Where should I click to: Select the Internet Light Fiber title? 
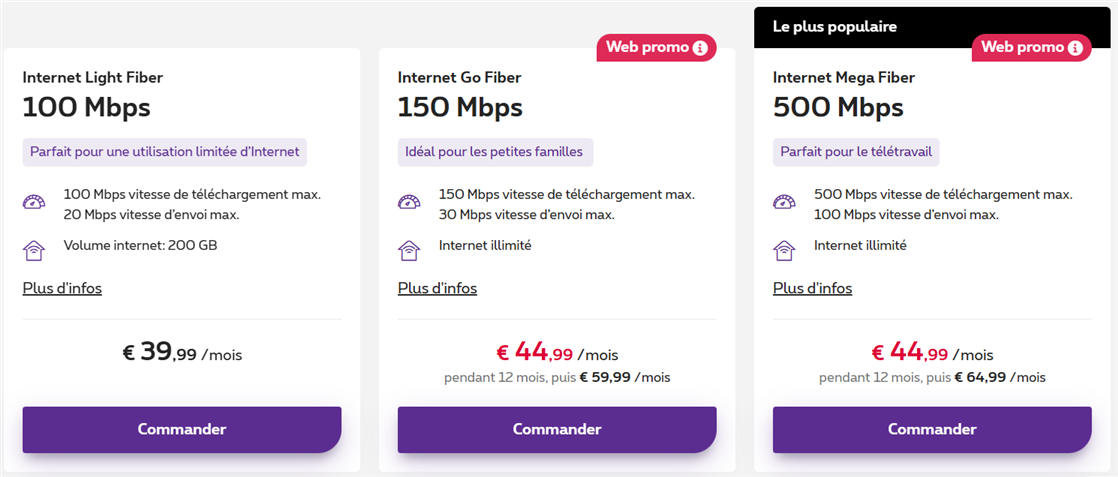92,77
